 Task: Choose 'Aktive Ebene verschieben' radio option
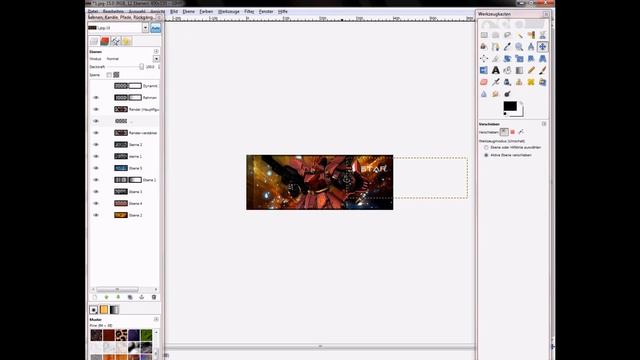[x=486, y=155]
